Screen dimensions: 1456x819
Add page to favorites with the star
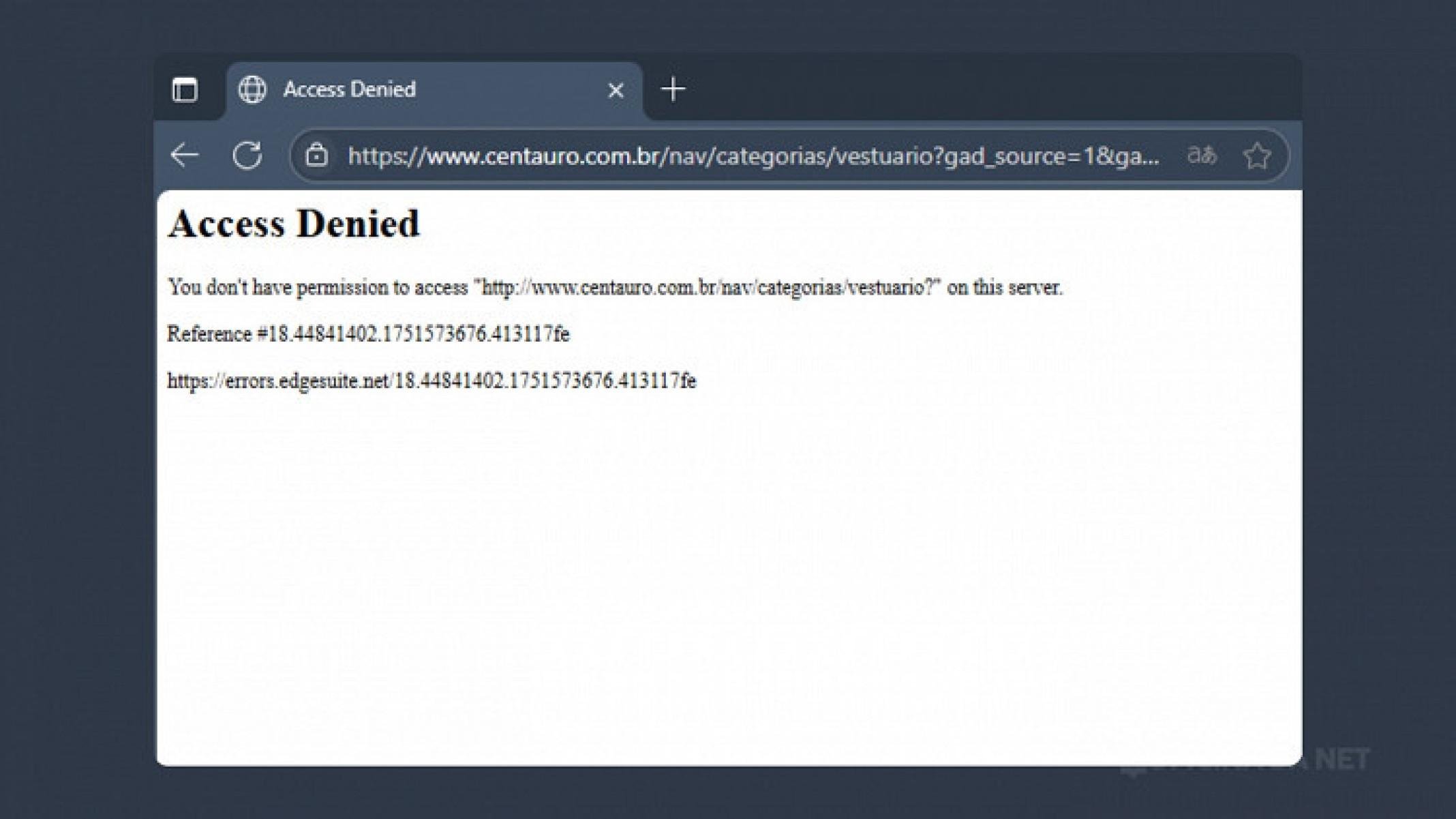point(1256,155)
